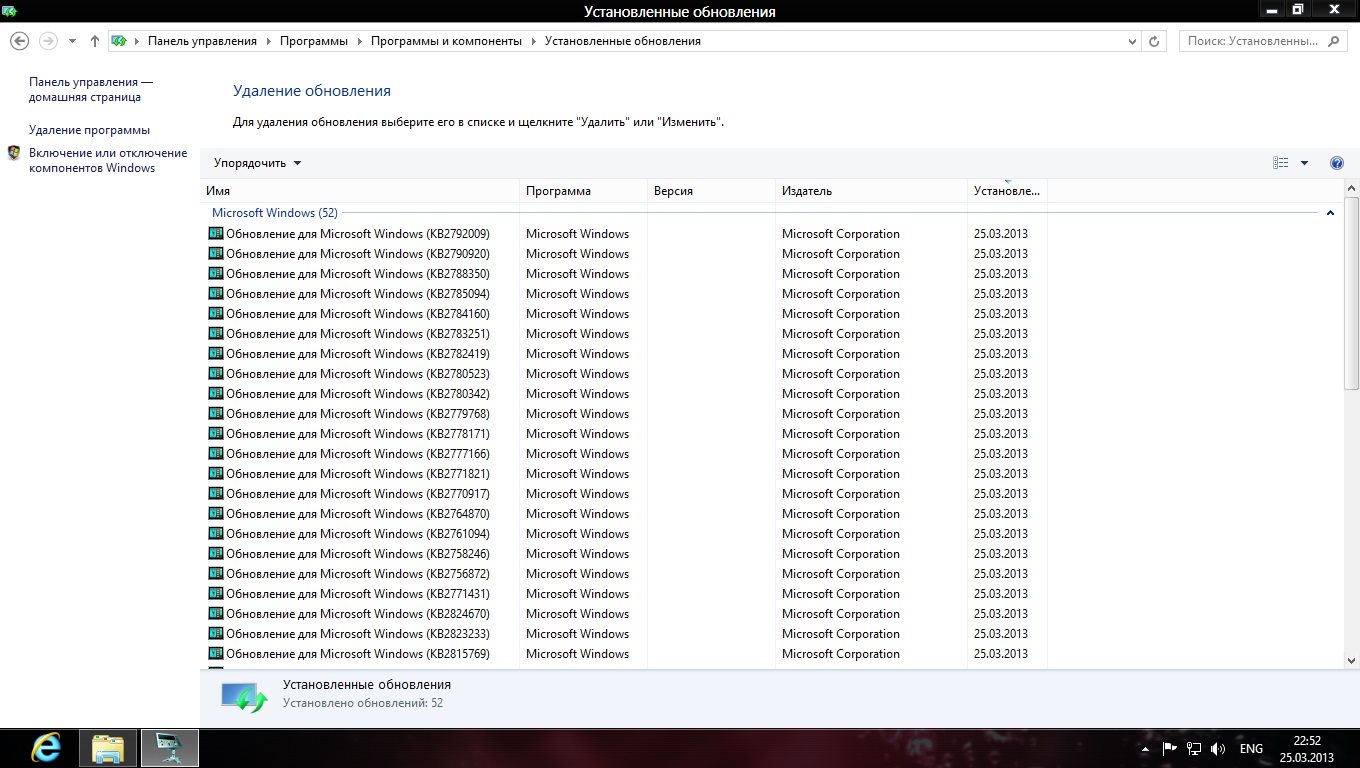Open Action Center flag icon
The width and height of the screenshot is (1360, 768).
pos(1169,749)
